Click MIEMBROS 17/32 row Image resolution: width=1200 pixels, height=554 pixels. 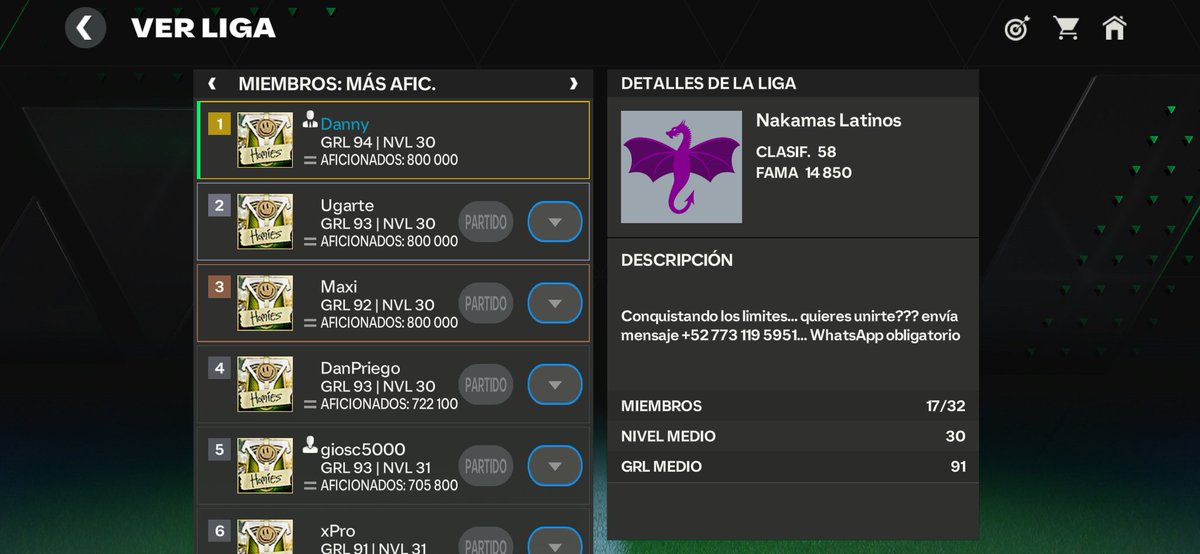[793, 406]
